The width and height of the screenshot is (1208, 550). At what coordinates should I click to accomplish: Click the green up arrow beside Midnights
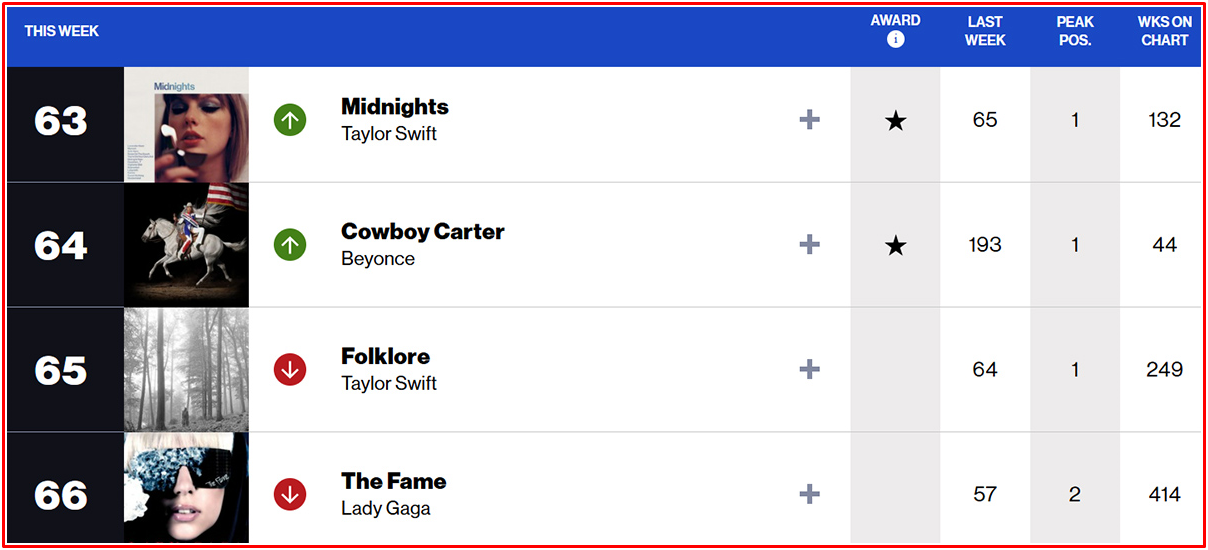(x=290, y=120)
